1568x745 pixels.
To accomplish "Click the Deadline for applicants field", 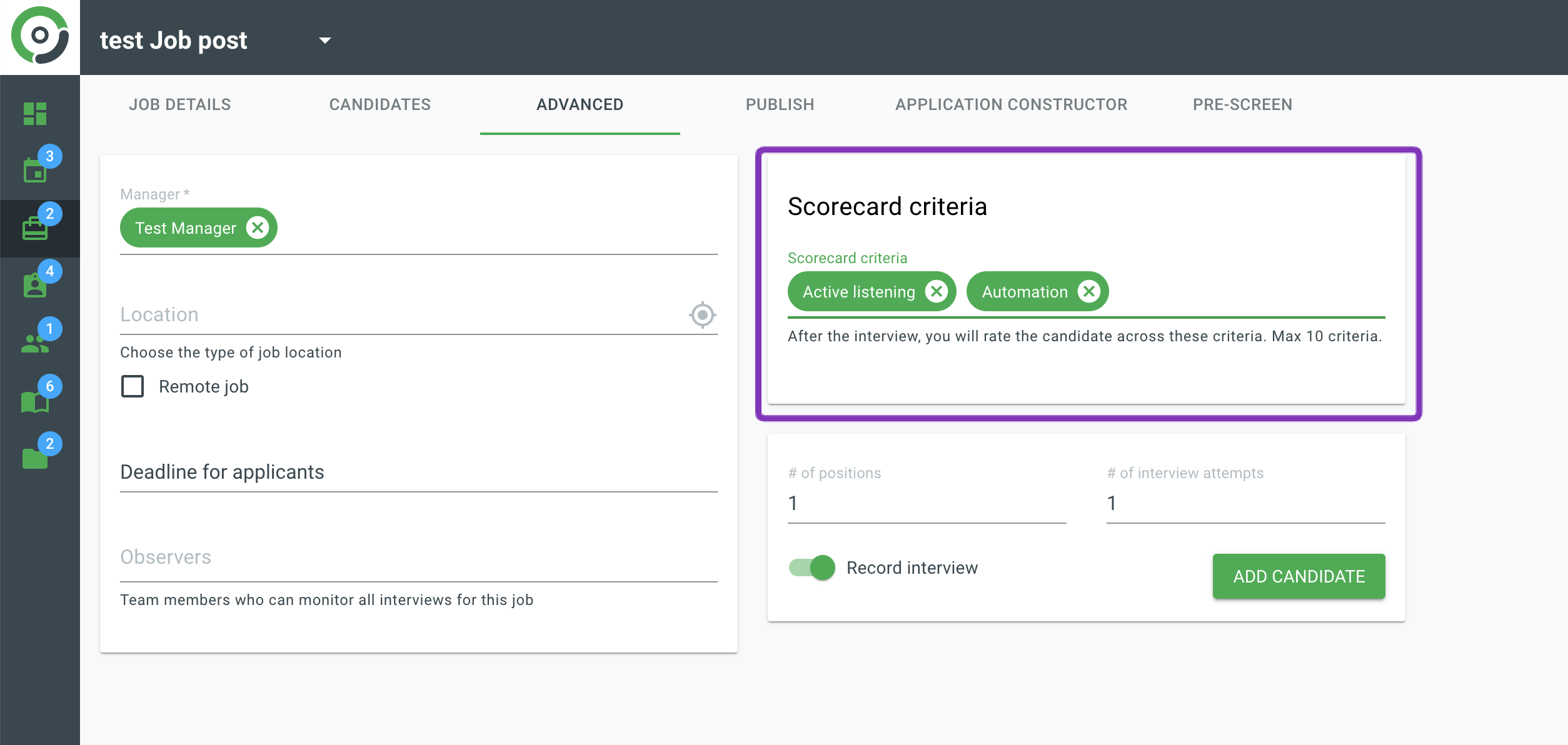I will point(418,472).
